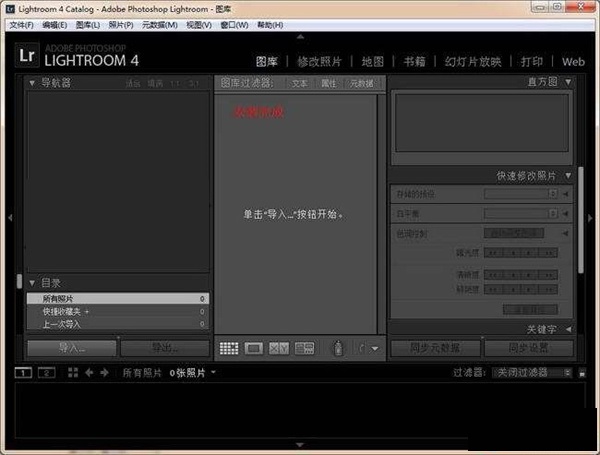Open the XY compare view
The image size is (600, 455).
279,348
